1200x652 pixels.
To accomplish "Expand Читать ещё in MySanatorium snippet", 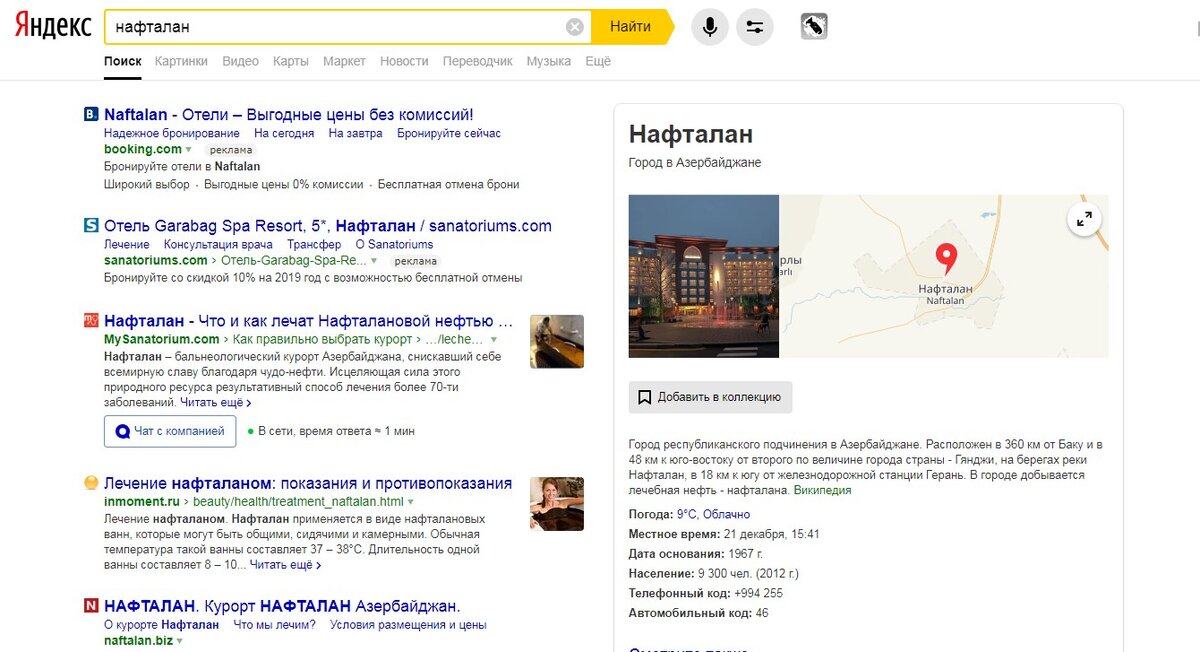I will click(215, 402).
